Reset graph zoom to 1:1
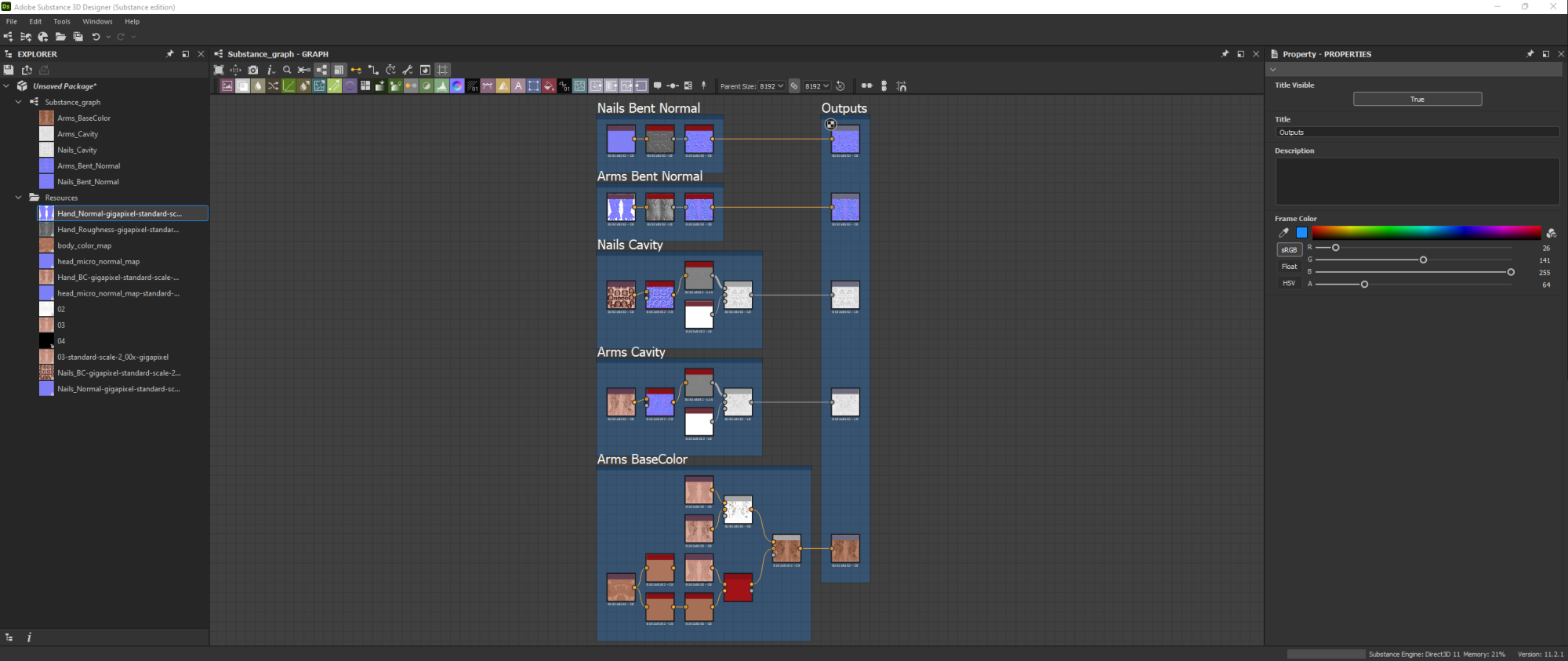The height and width of the screenshot is (661, 1568). (x=235, y=70)
